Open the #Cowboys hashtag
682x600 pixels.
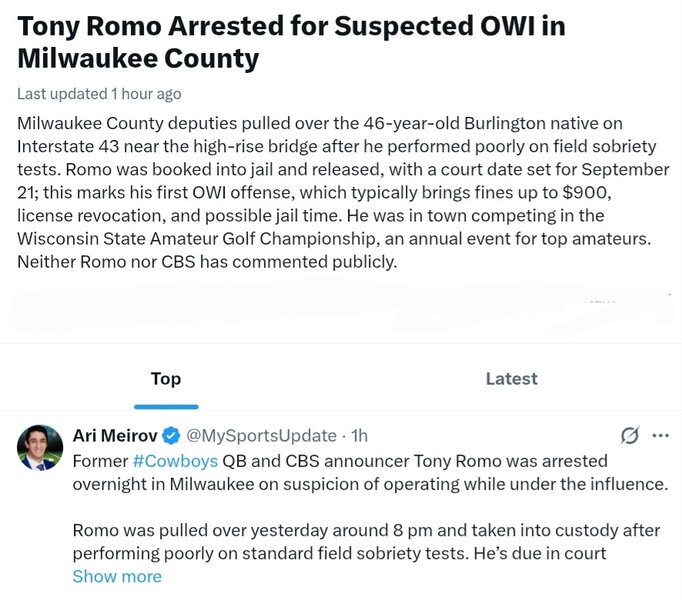[175, 461]
